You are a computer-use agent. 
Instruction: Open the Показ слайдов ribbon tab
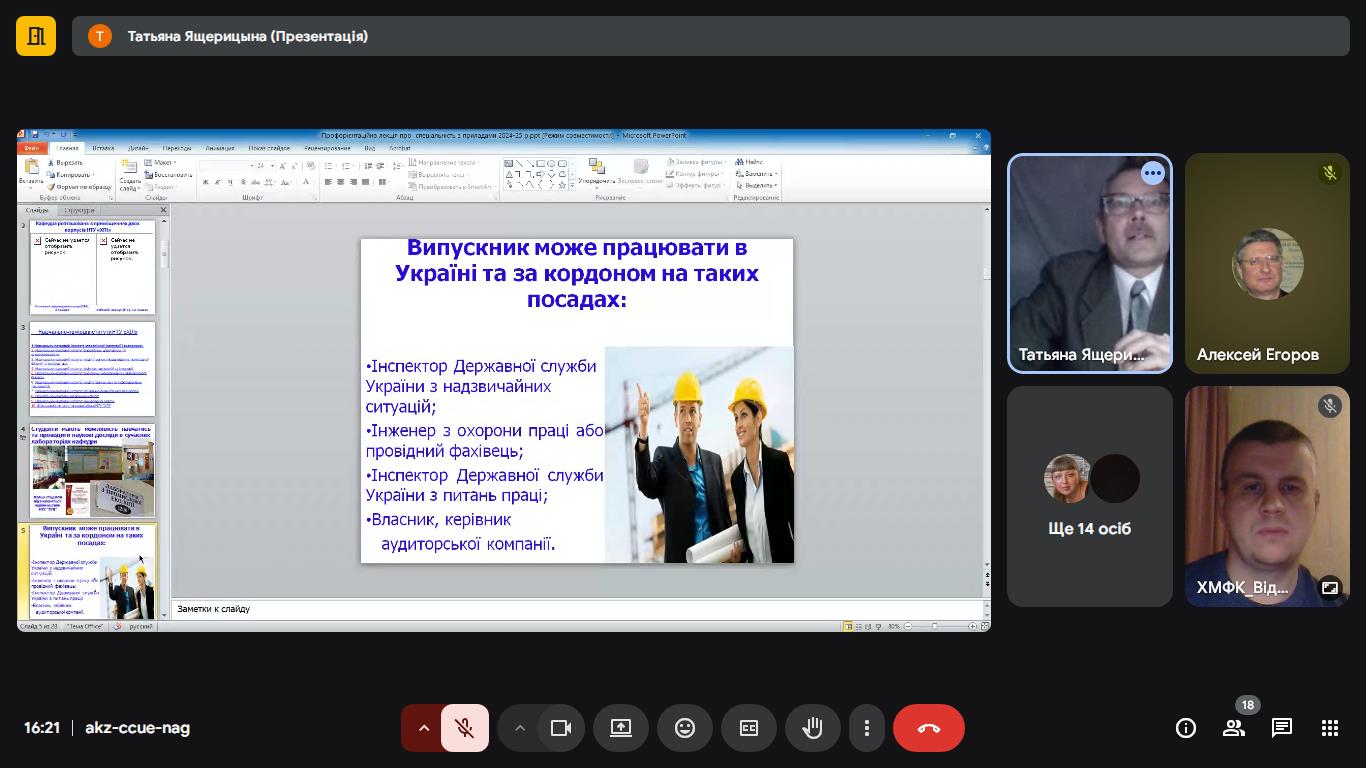tap(269, 148)
